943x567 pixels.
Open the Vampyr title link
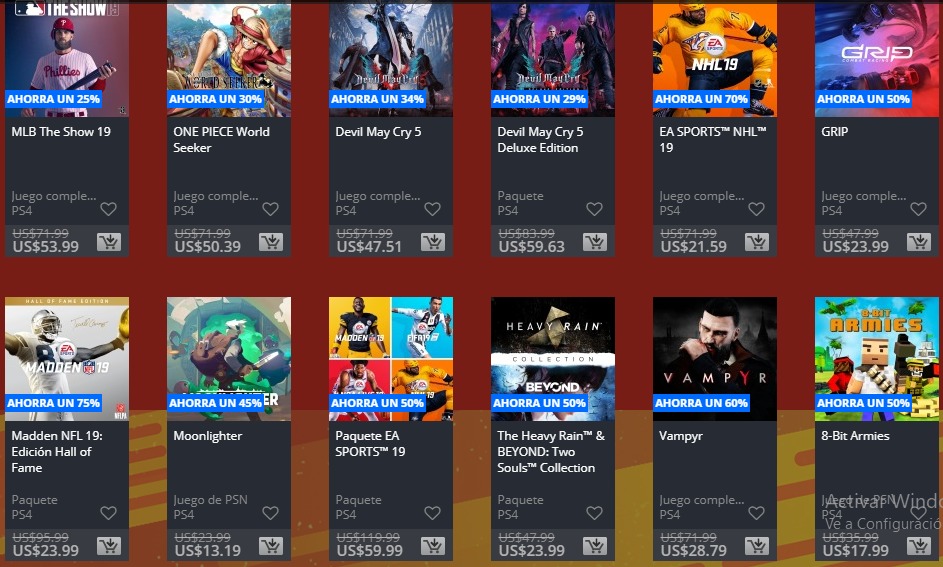coord(681,437)
